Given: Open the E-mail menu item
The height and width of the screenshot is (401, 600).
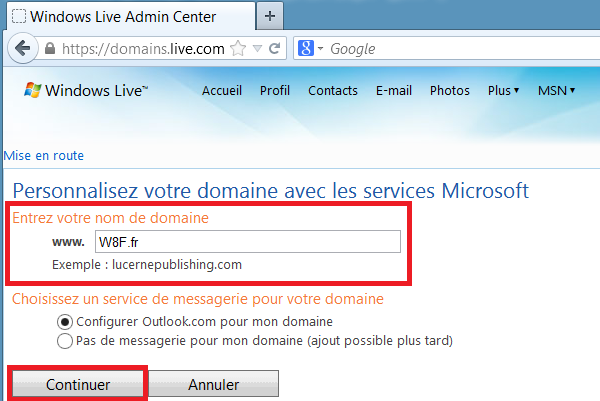Looking at the screenshot, I should coord(394,91).
